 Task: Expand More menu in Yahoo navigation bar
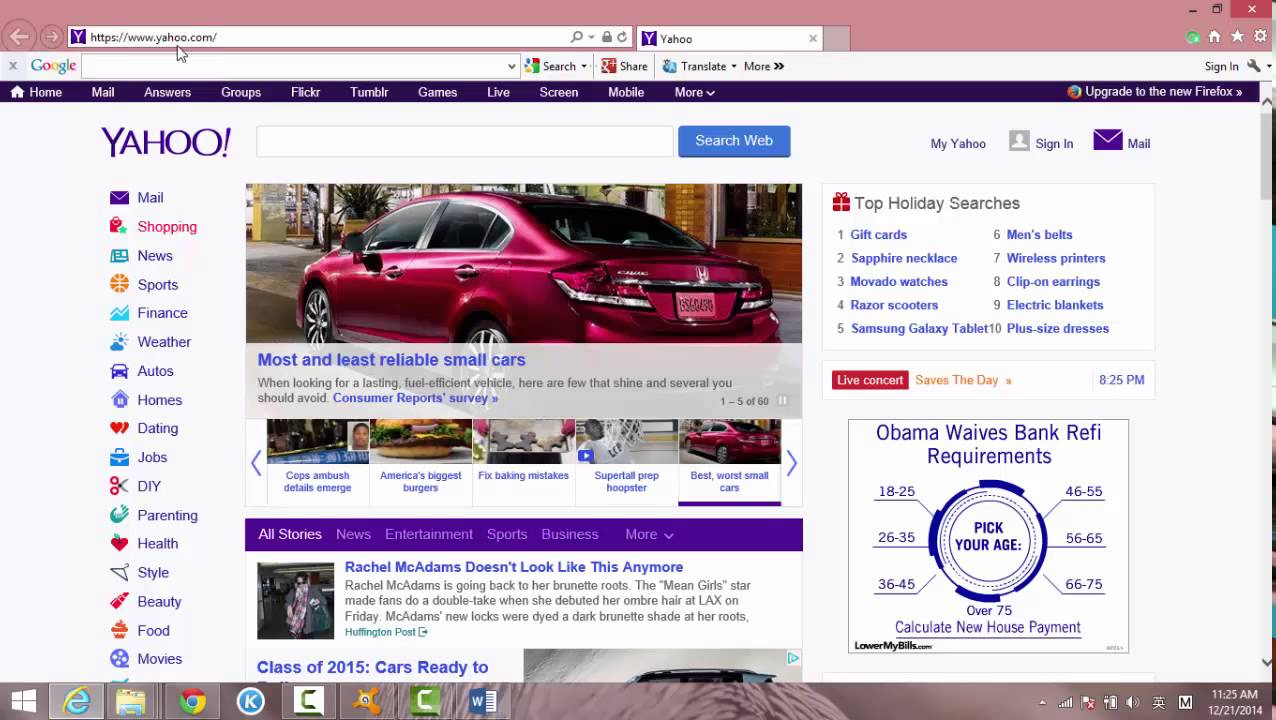695,92
